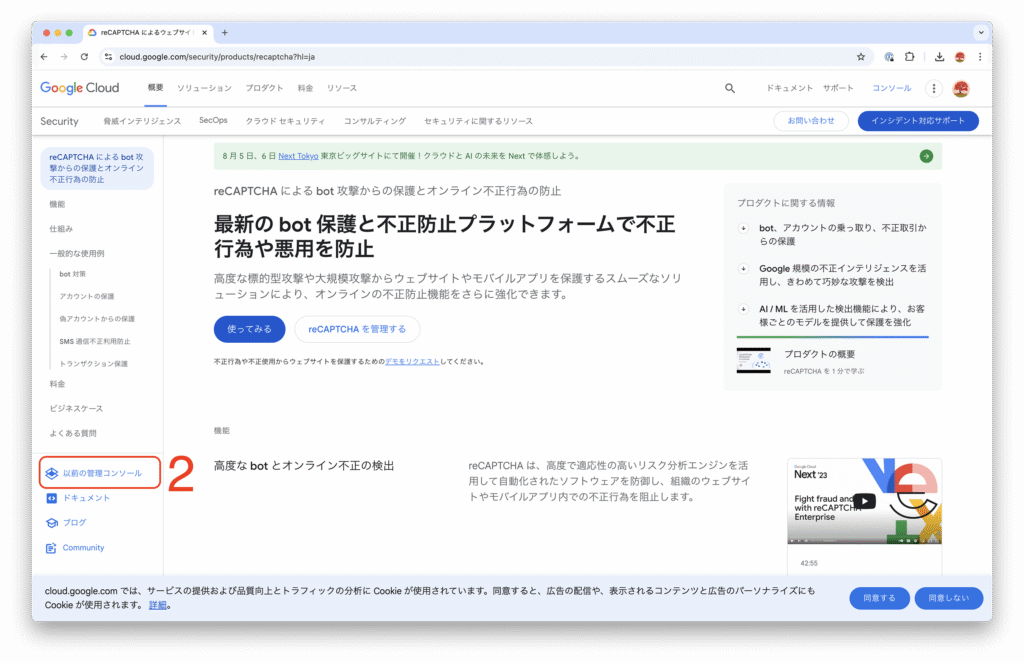
Task: Open the リソース menu
Action: click(342, 88)
